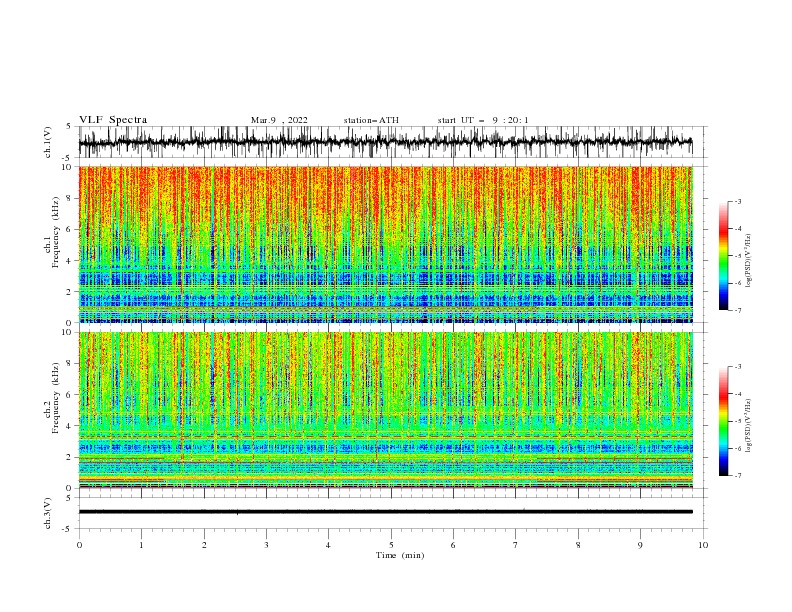Click inside the ch.2 spectrogram panel
This screenshot has height=612, width=792.
pyautogui.click(x=385, y=410)
